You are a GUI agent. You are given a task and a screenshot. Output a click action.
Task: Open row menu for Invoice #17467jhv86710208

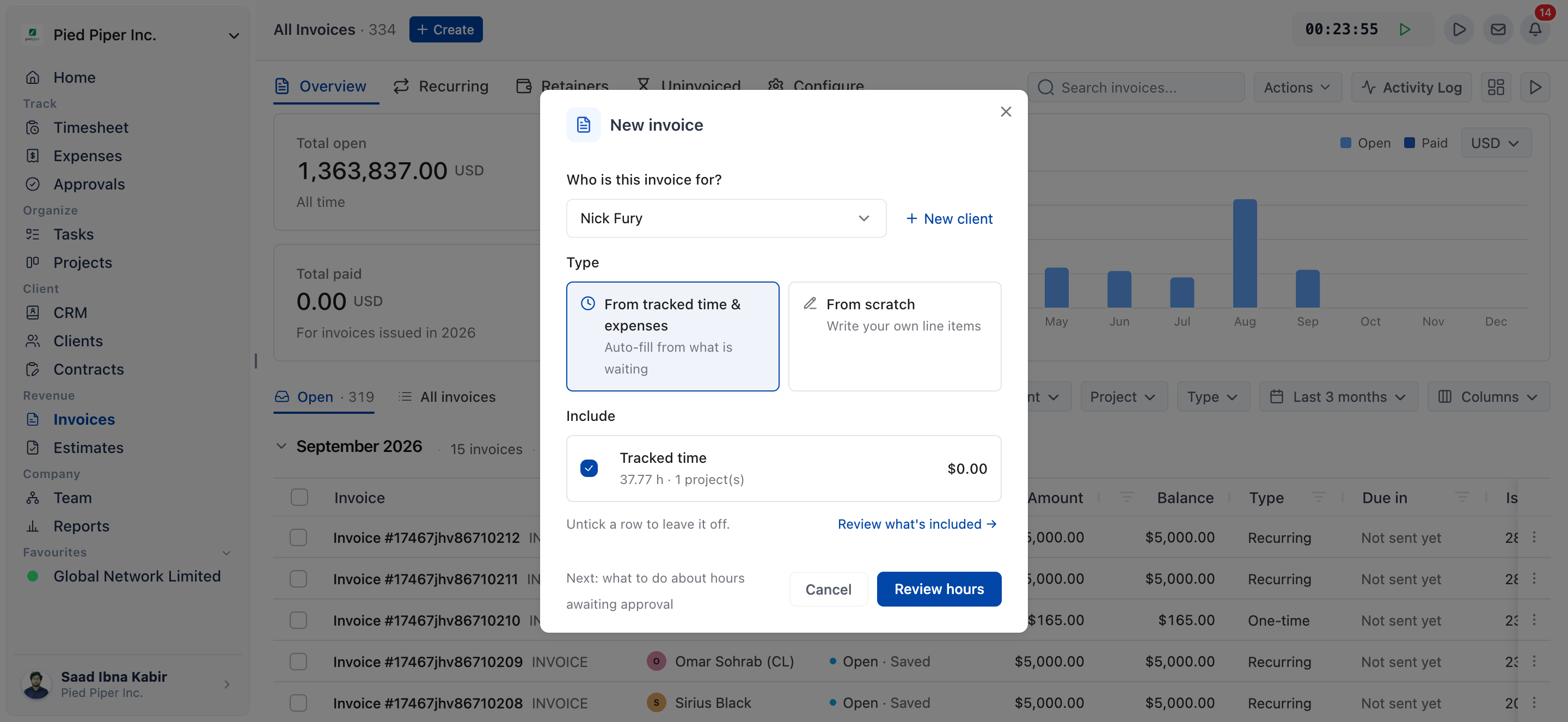tap(1534, 702)
